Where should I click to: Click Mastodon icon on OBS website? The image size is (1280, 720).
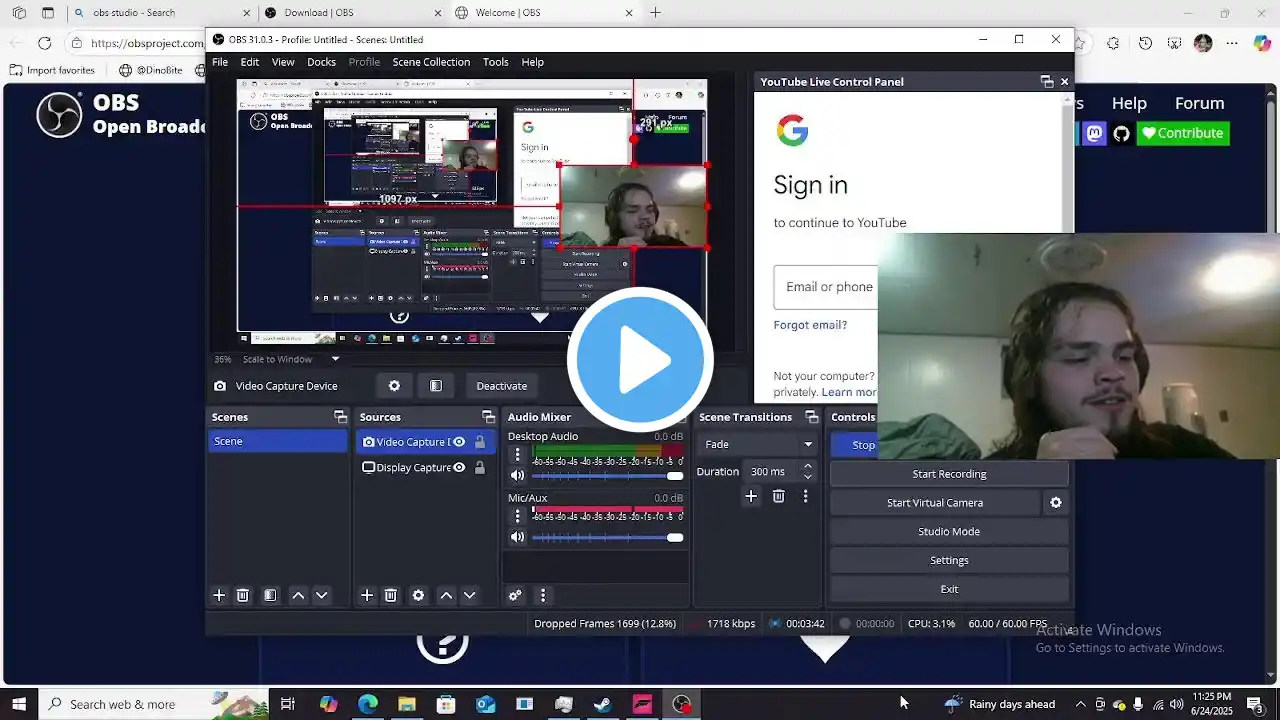[x=1095, y=133]
